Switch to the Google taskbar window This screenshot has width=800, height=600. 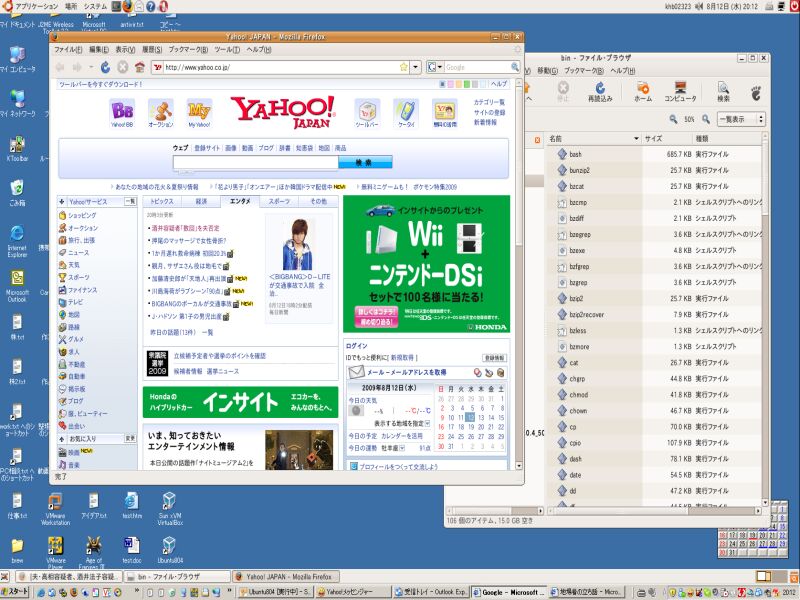coord(509,592)
